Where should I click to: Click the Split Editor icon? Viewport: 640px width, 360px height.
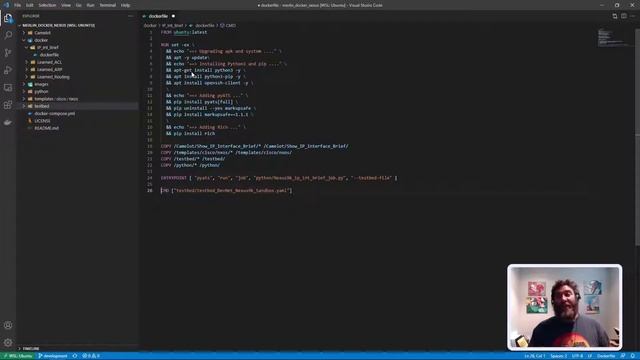624,16
